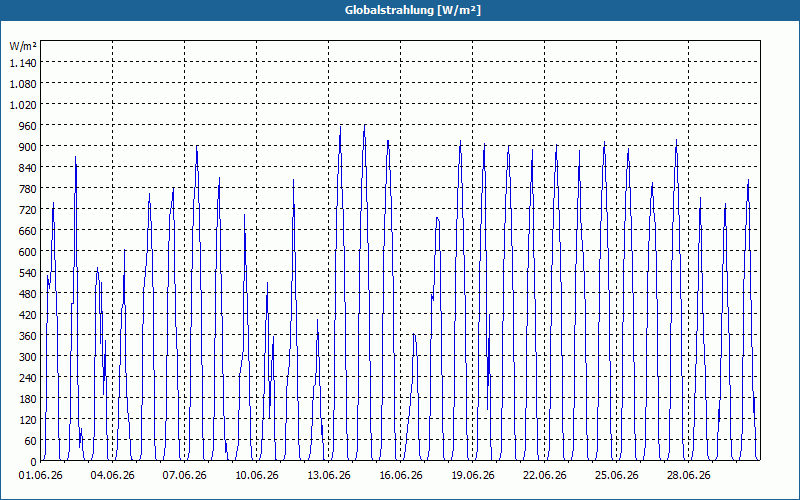Image resolution: width=800 pixels, height=500 pixels.
Task: Pick the 720 y-axis value
Action: tap(29, 210)
